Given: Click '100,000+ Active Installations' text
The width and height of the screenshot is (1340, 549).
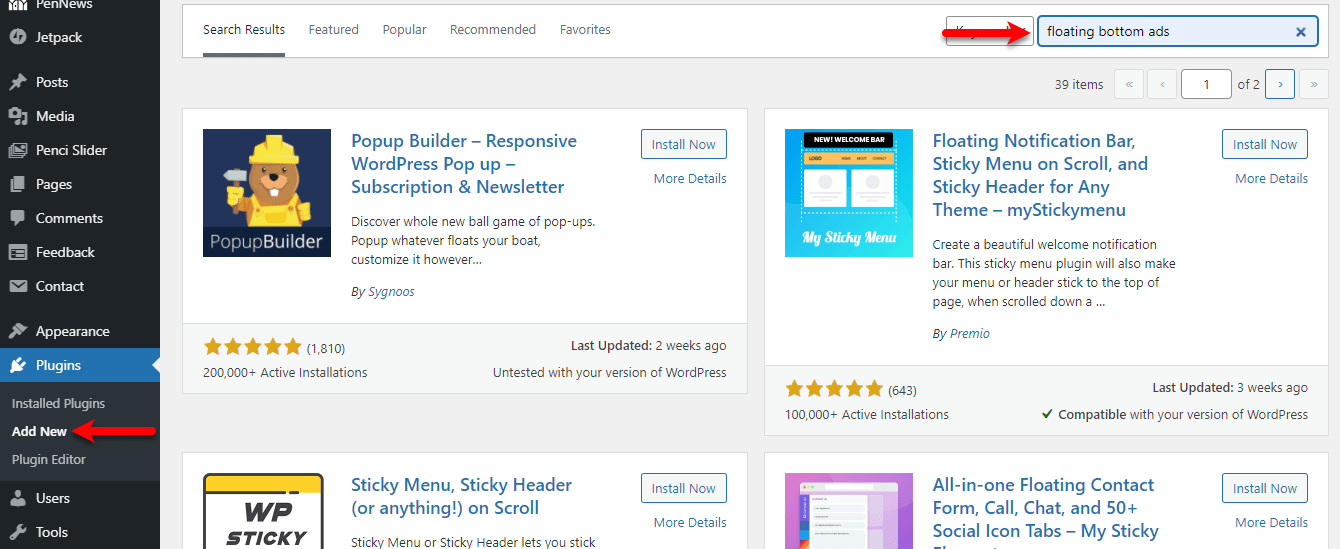Looking at the screenshot, I should (x=867, y=415).
